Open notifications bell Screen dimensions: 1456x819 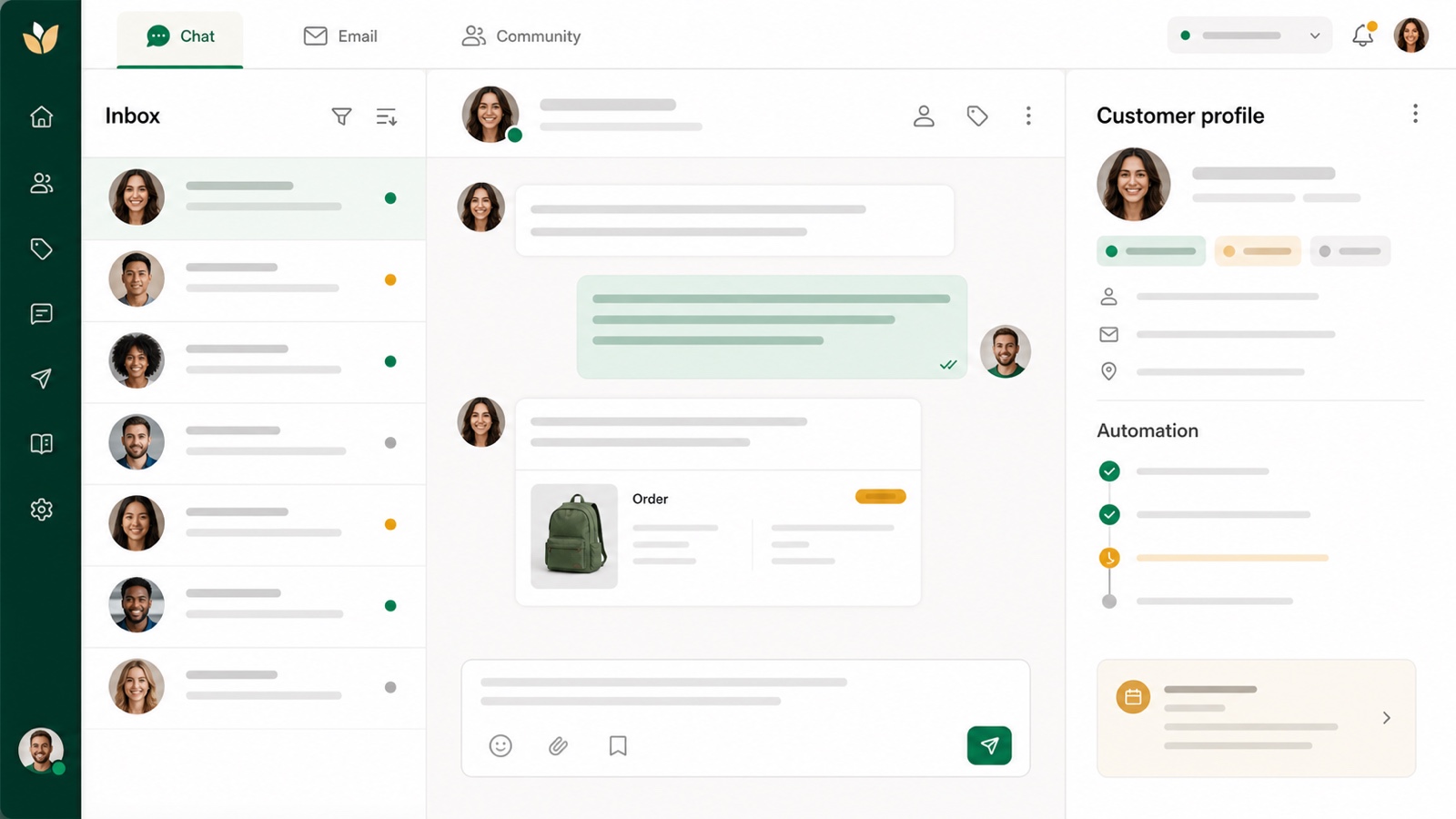pyautogui.click(x=1362, y=35)
